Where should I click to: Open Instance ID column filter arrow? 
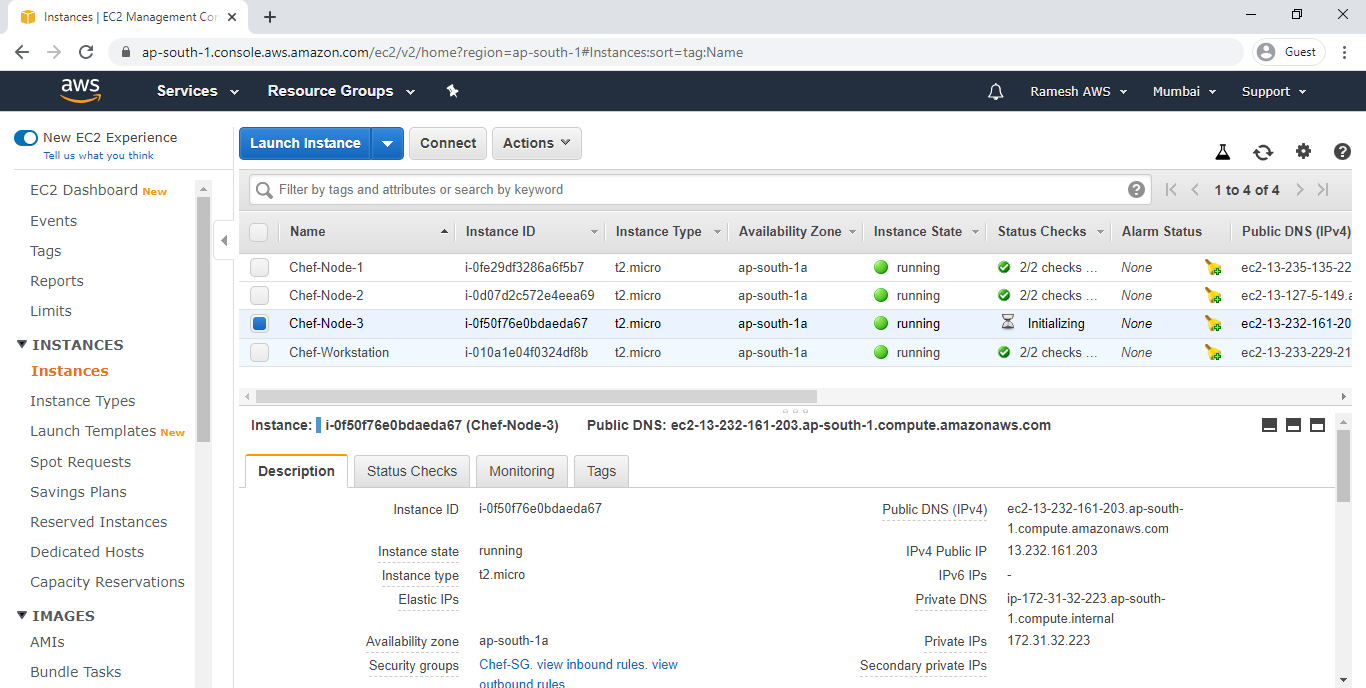point(595,232)
